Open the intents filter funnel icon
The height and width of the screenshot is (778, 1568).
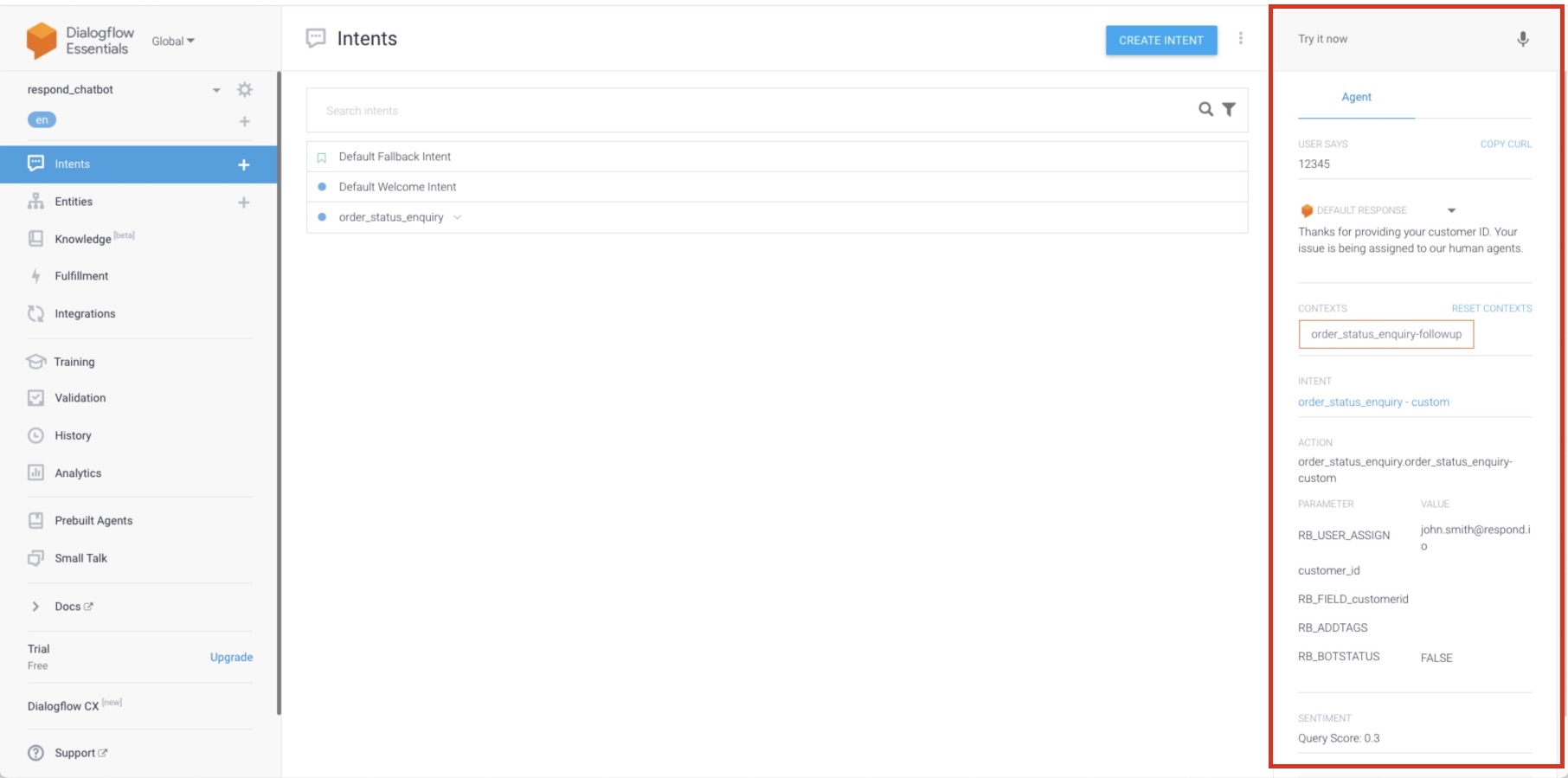[1229, 109]
